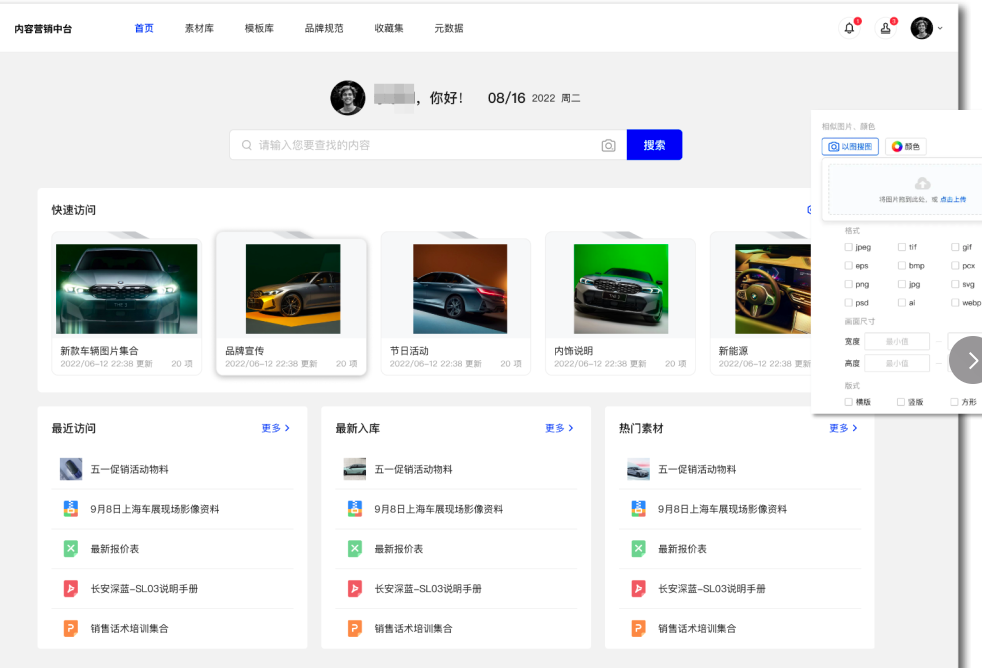Screen dimensions: 982x668
Task: Open 长安深蓝-SL03 PDF icon in 最新入库
Action: [x=354, y=588]
